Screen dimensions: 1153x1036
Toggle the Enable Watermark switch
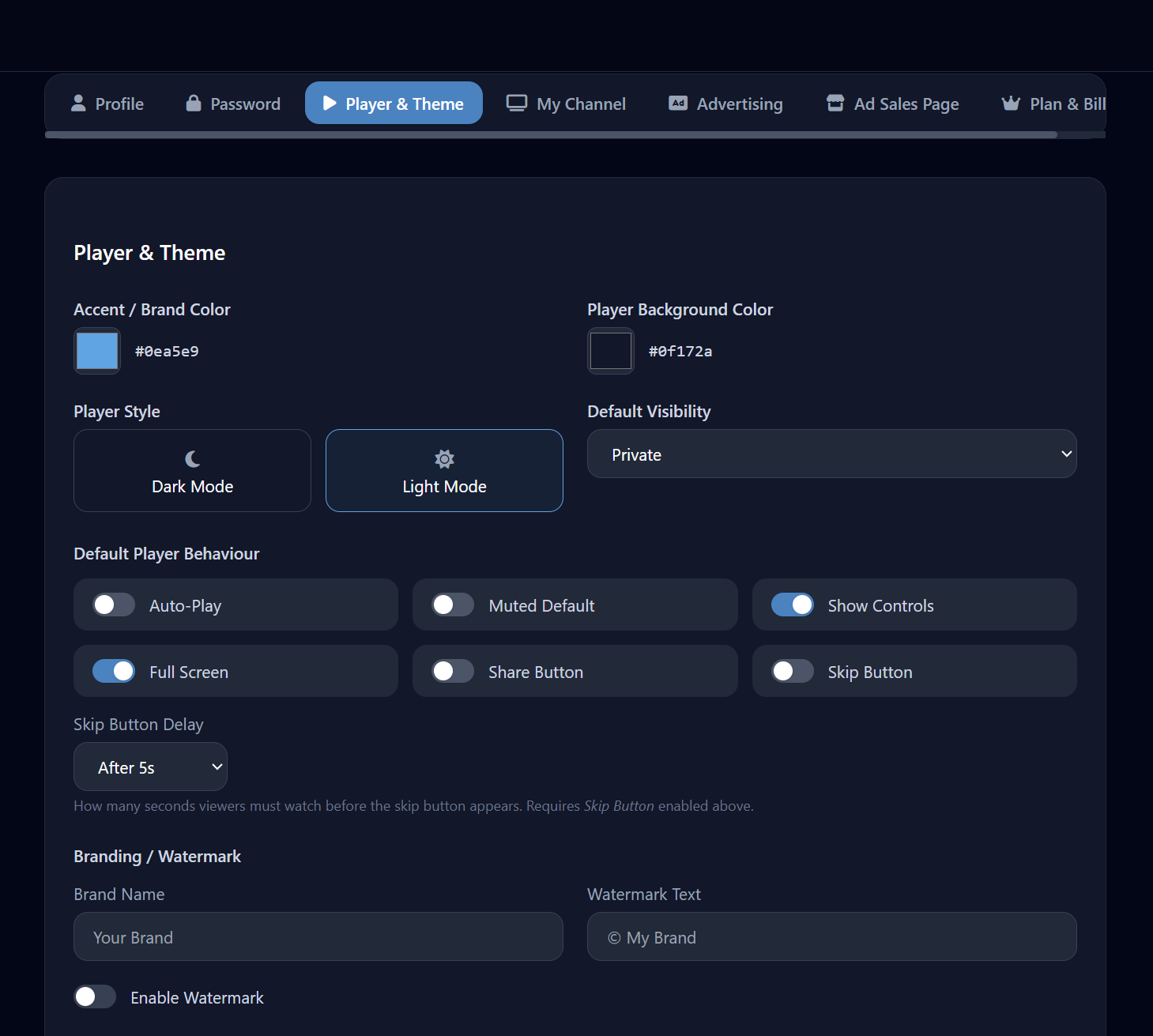[x=95, y=997]
